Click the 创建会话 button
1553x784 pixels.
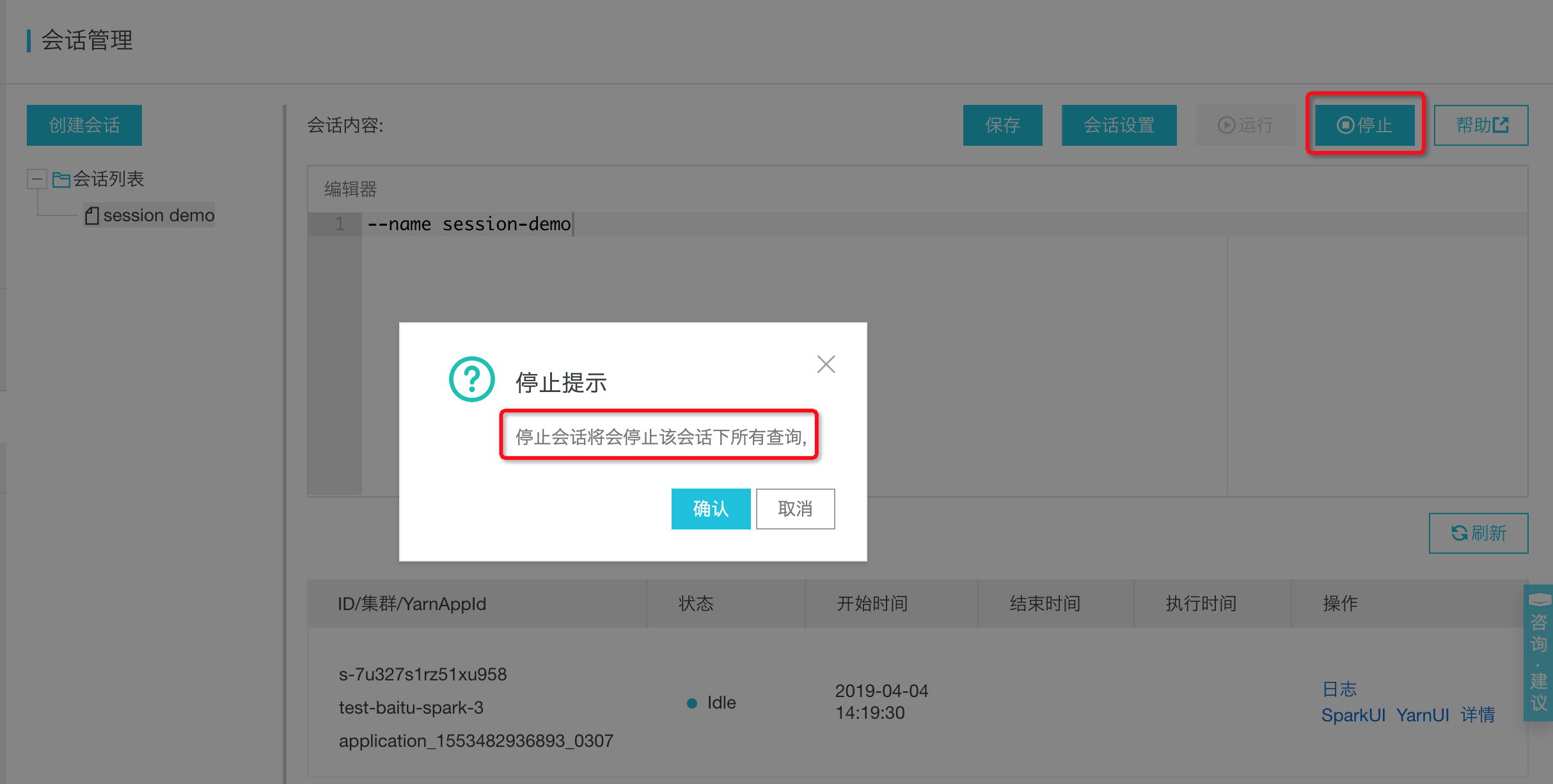coord(84,125)
